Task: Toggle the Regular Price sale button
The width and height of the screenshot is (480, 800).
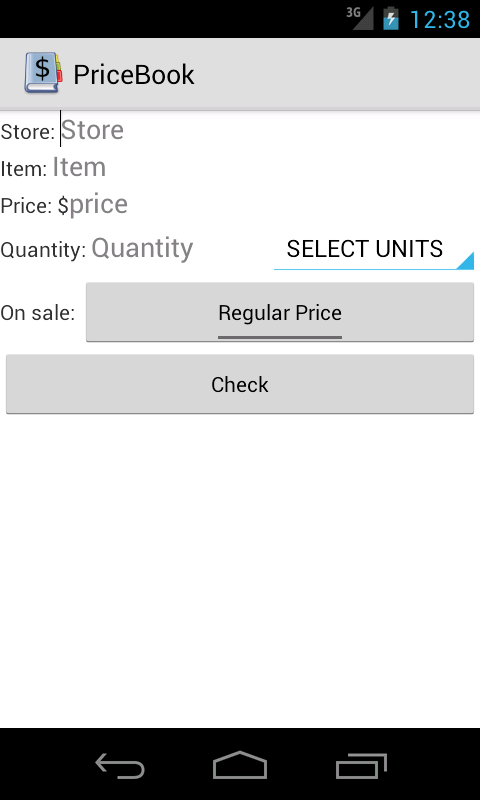Action: [280, 312]
